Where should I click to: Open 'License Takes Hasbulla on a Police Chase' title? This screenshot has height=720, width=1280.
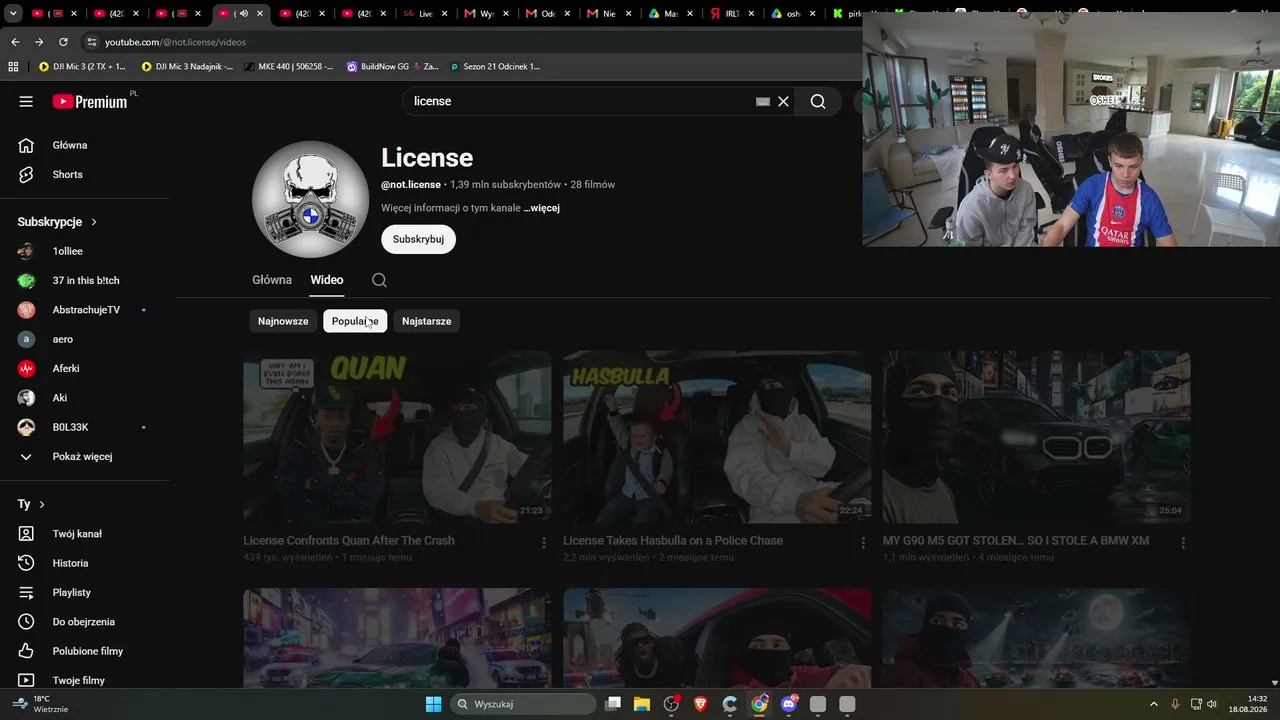[673, 540]
